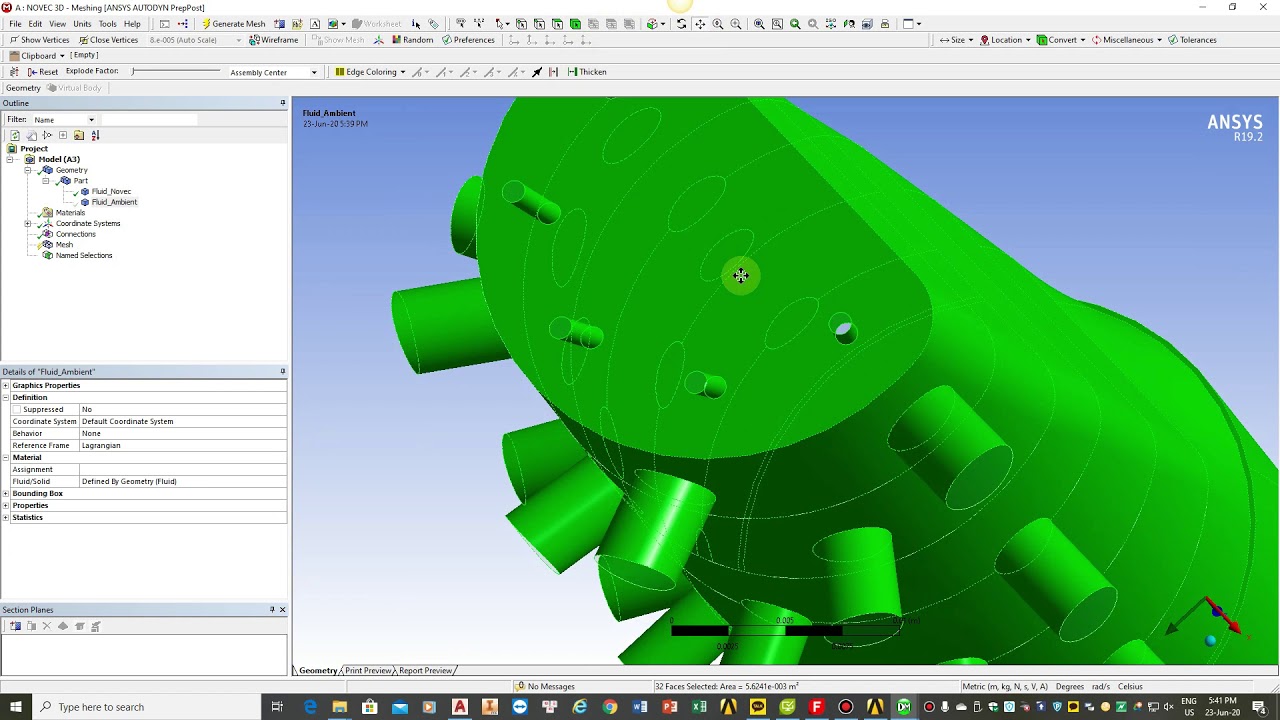
Task: Open the Convert selection dropdown
Action: [1062, 40]
